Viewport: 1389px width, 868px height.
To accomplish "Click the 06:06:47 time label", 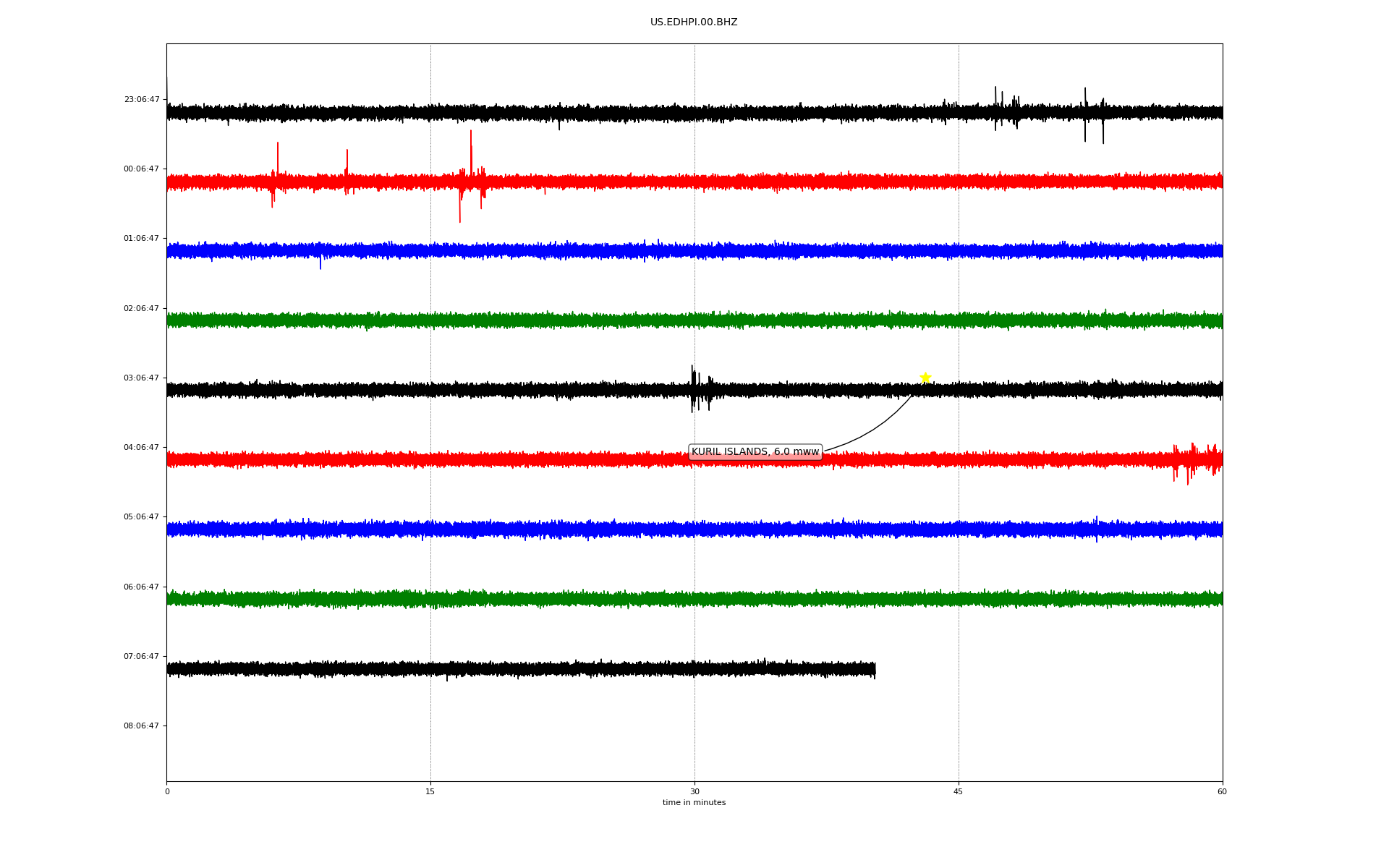I will [x=142, y=587].
